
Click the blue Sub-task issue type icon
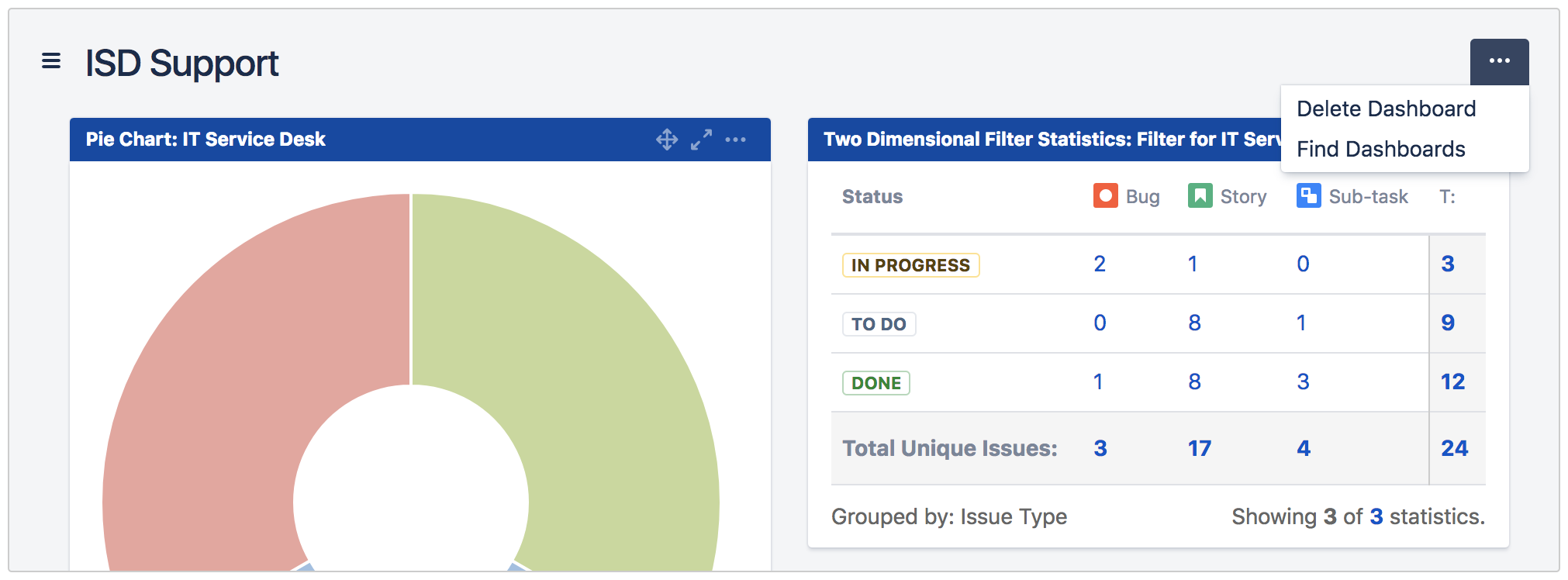click(1308, 196)
